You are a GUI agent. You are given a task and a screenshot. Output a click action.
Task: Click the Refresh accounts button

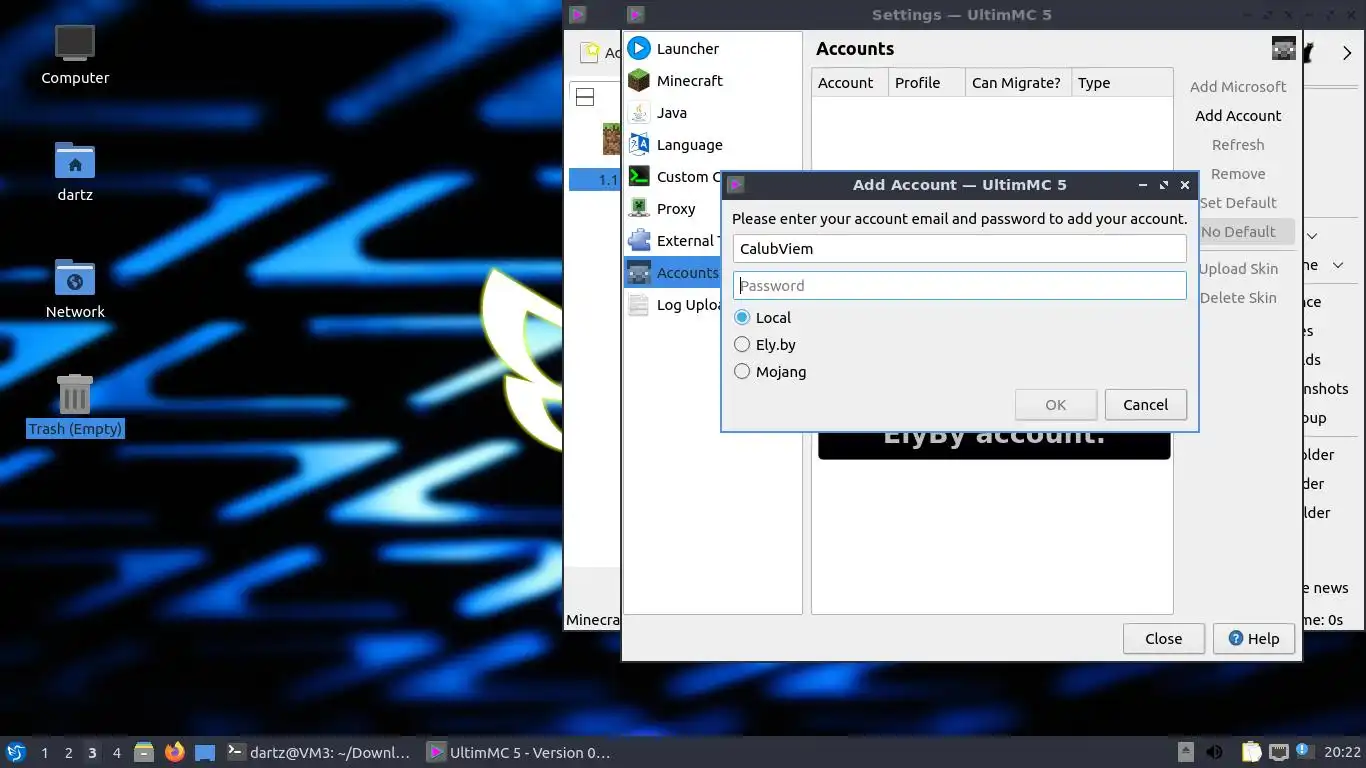click(x=1238, y=145)
